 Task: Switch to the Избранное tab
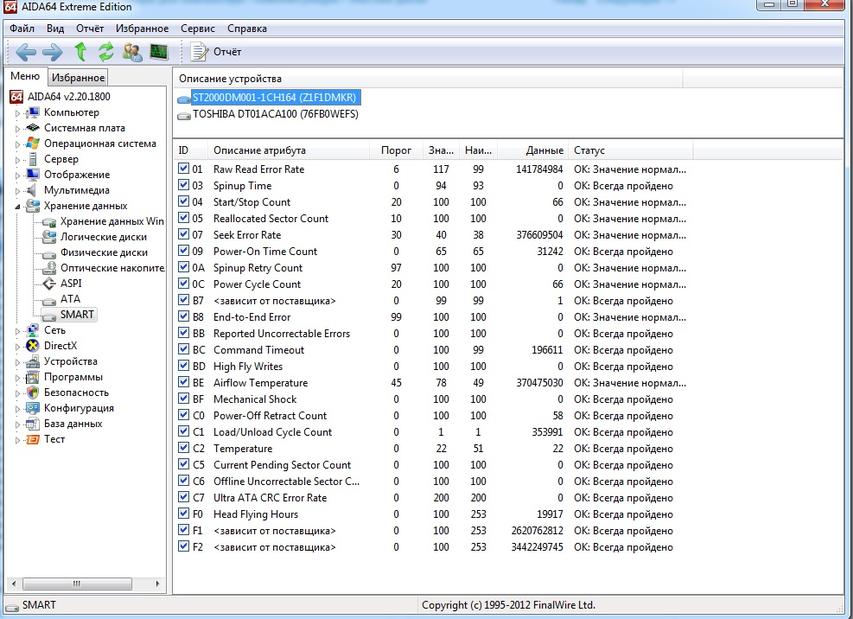coord(78,77)
